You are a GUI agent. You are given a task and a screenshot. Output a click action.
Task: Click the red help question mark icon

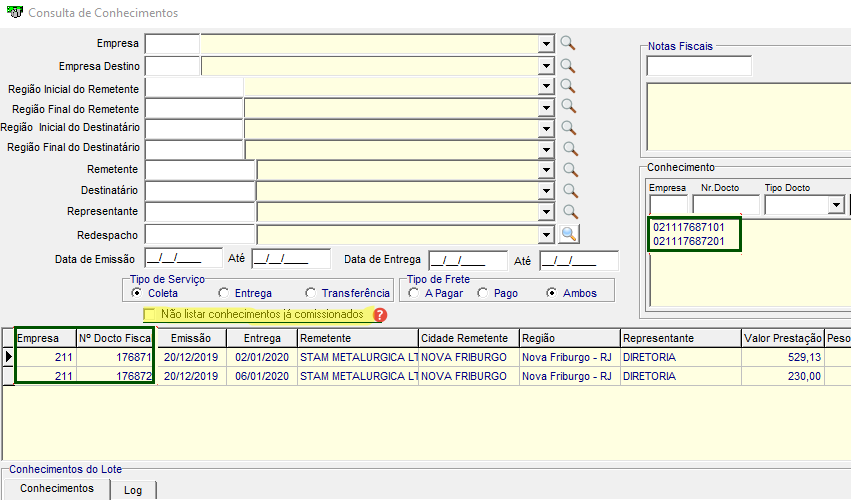pyautogui.click(x=380, y=315)
